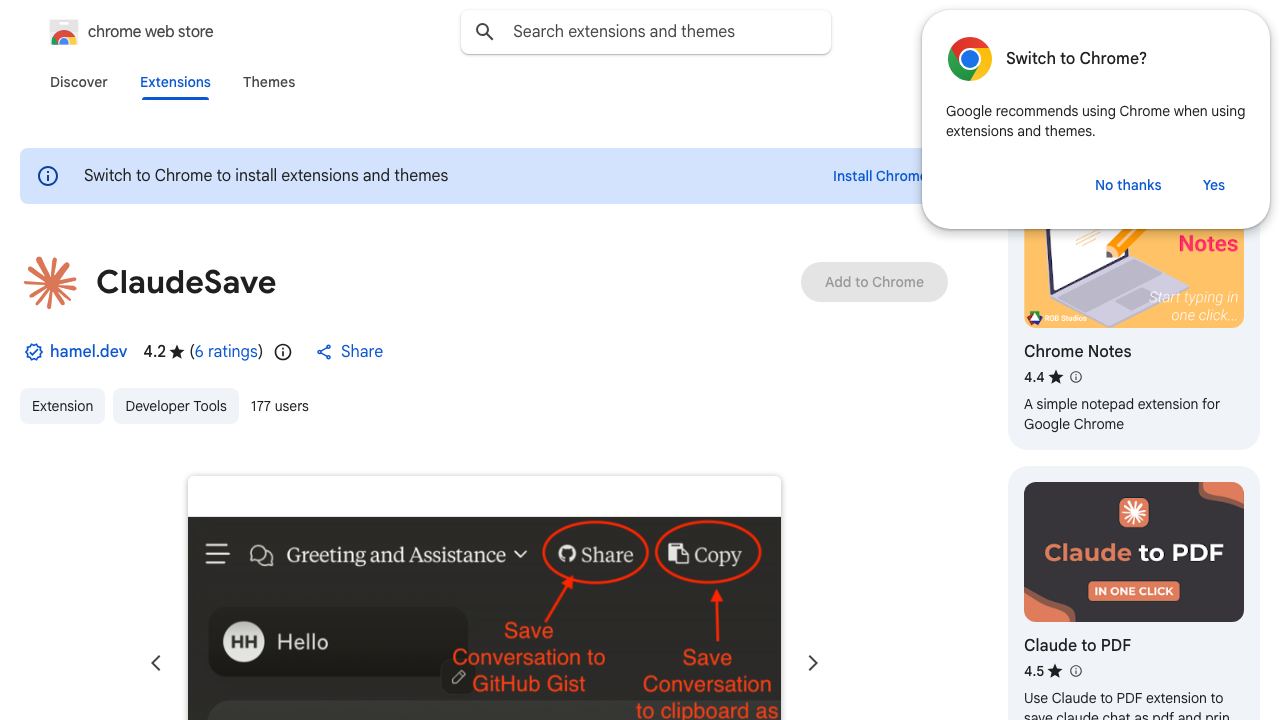Click 'A simple notepad extension for Google Chrome' text

pos(1122,414)
